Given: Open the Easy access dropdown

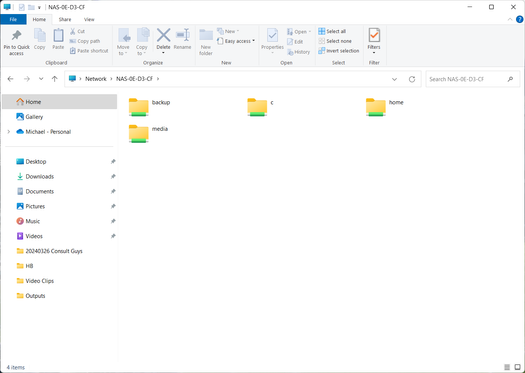Looking at the screenshot, I should [x=236, y=41].
